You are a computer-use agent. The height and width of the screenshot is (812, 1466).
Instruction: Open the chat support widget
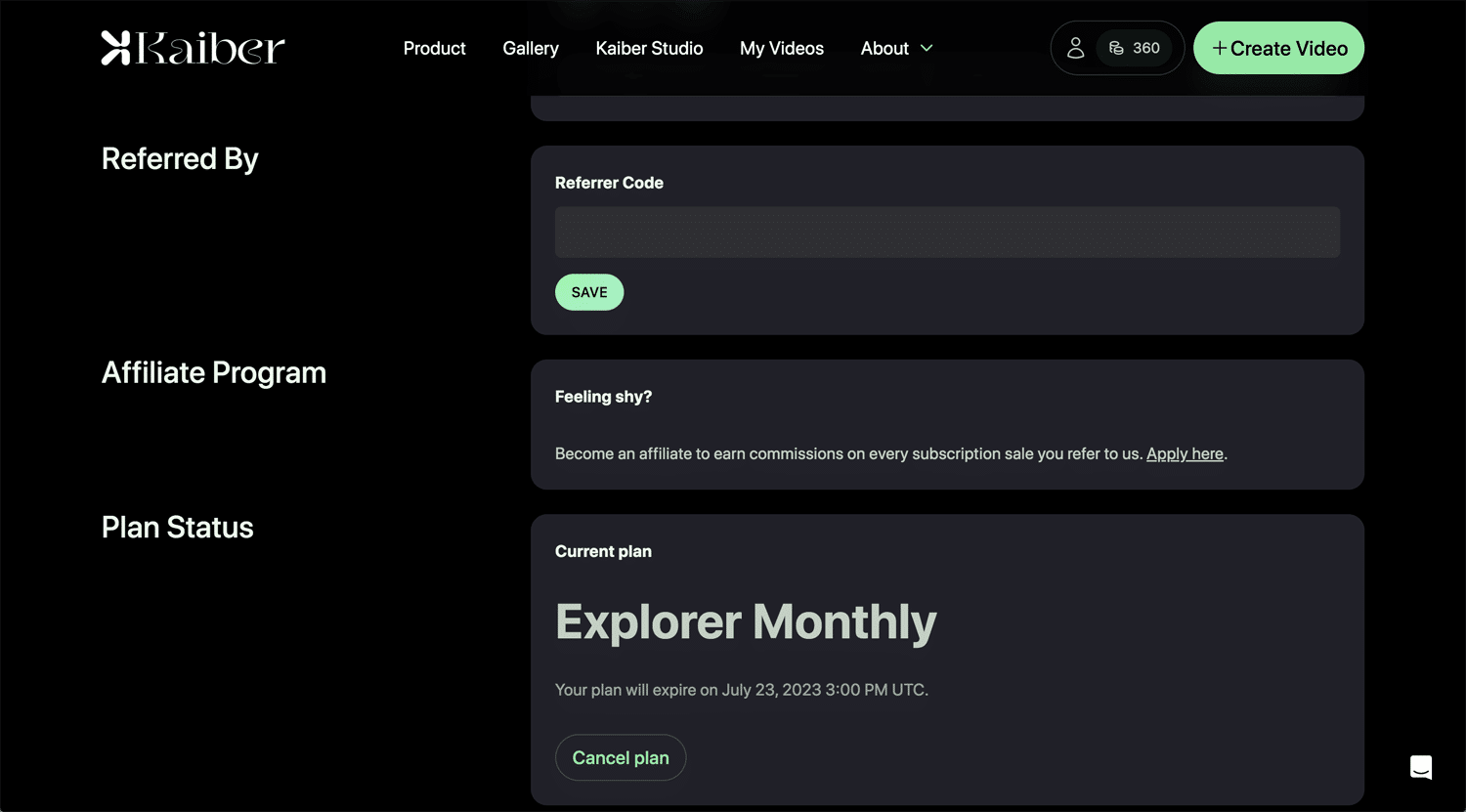[1421, 767]
